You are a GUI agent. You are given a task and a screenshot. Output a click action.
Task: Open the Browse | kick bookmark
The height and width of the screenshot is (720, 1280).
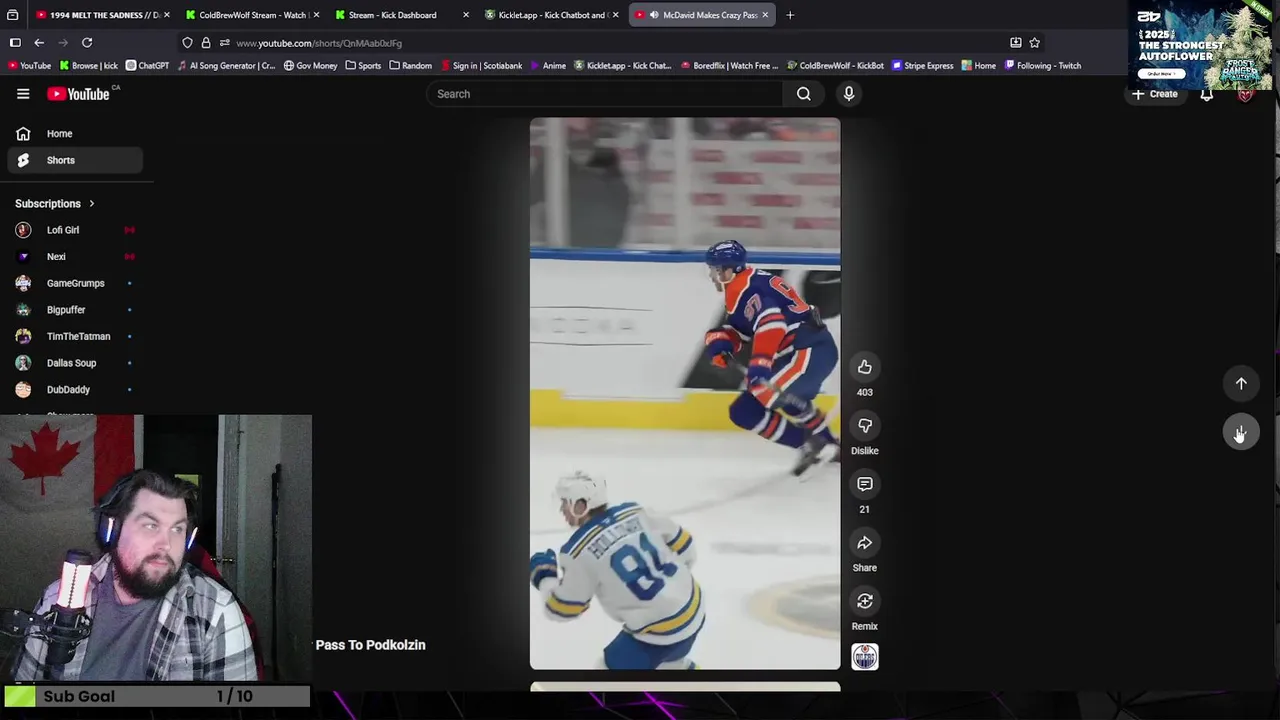[88, 66]
